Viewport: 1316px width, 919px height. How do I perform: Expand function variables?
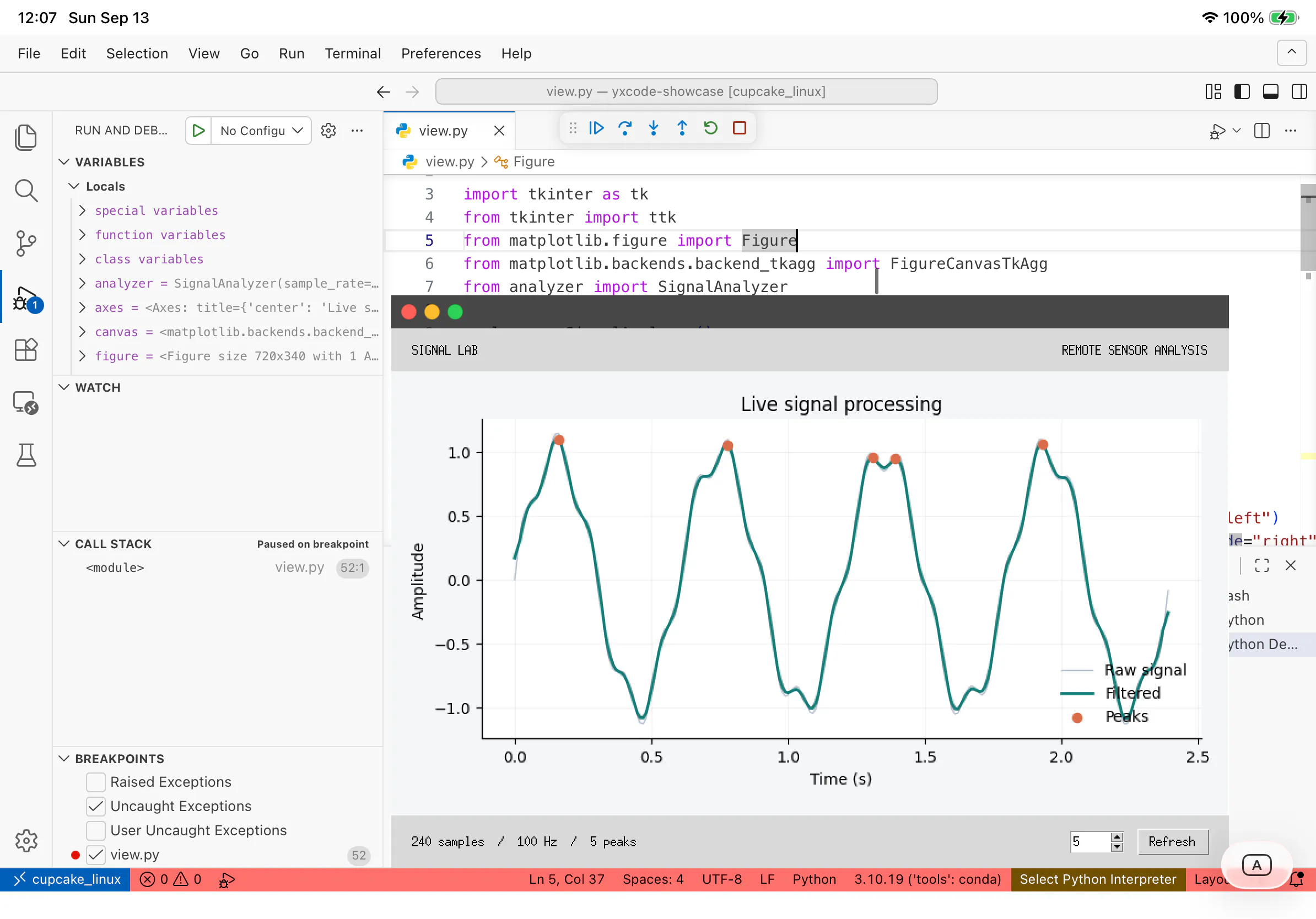coord(82,235)
